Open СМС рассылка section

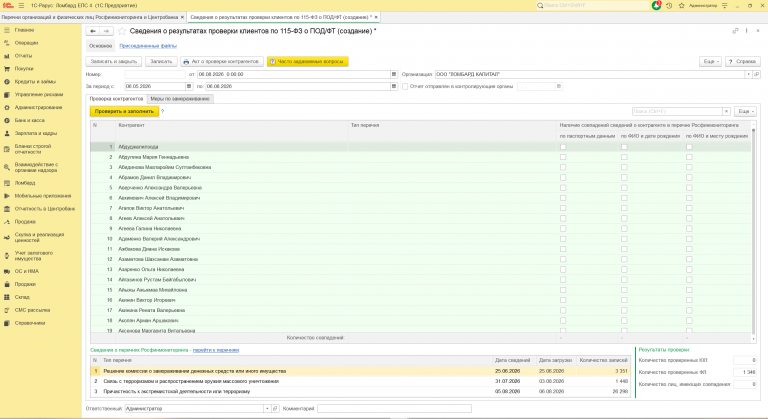click(32, 310)
